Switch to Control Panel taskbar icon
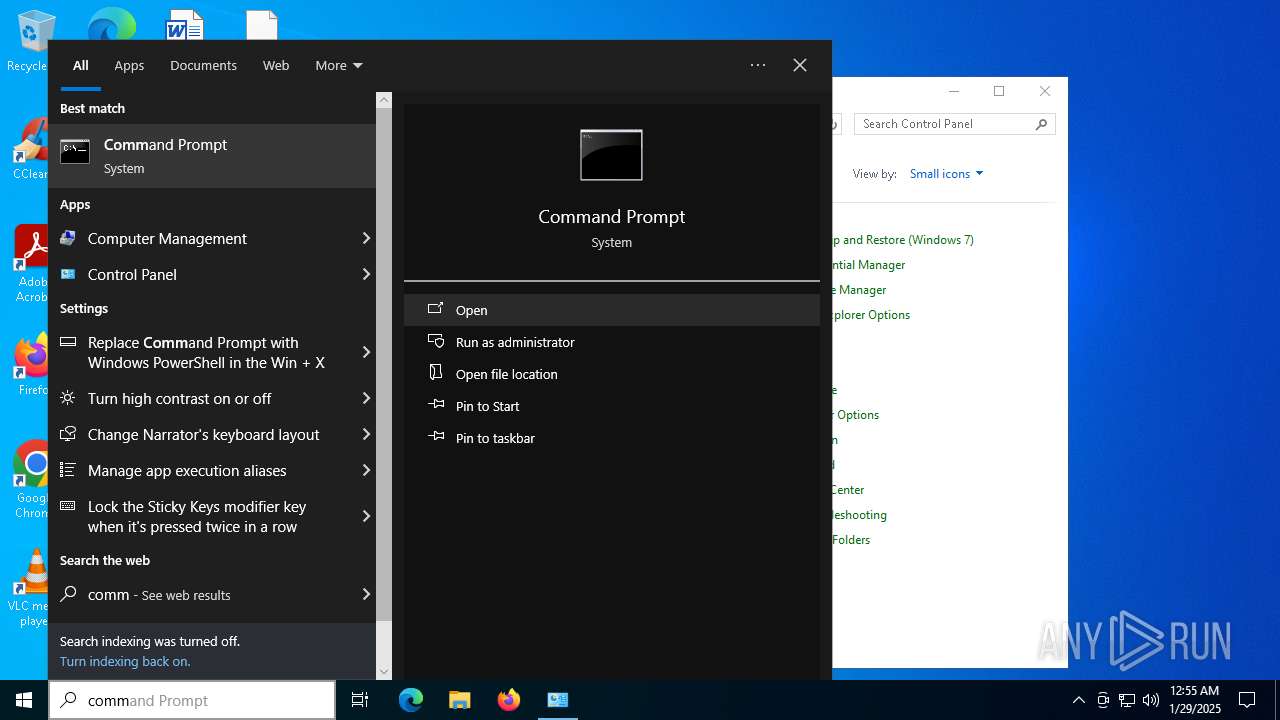 click(x=557, y=700)
